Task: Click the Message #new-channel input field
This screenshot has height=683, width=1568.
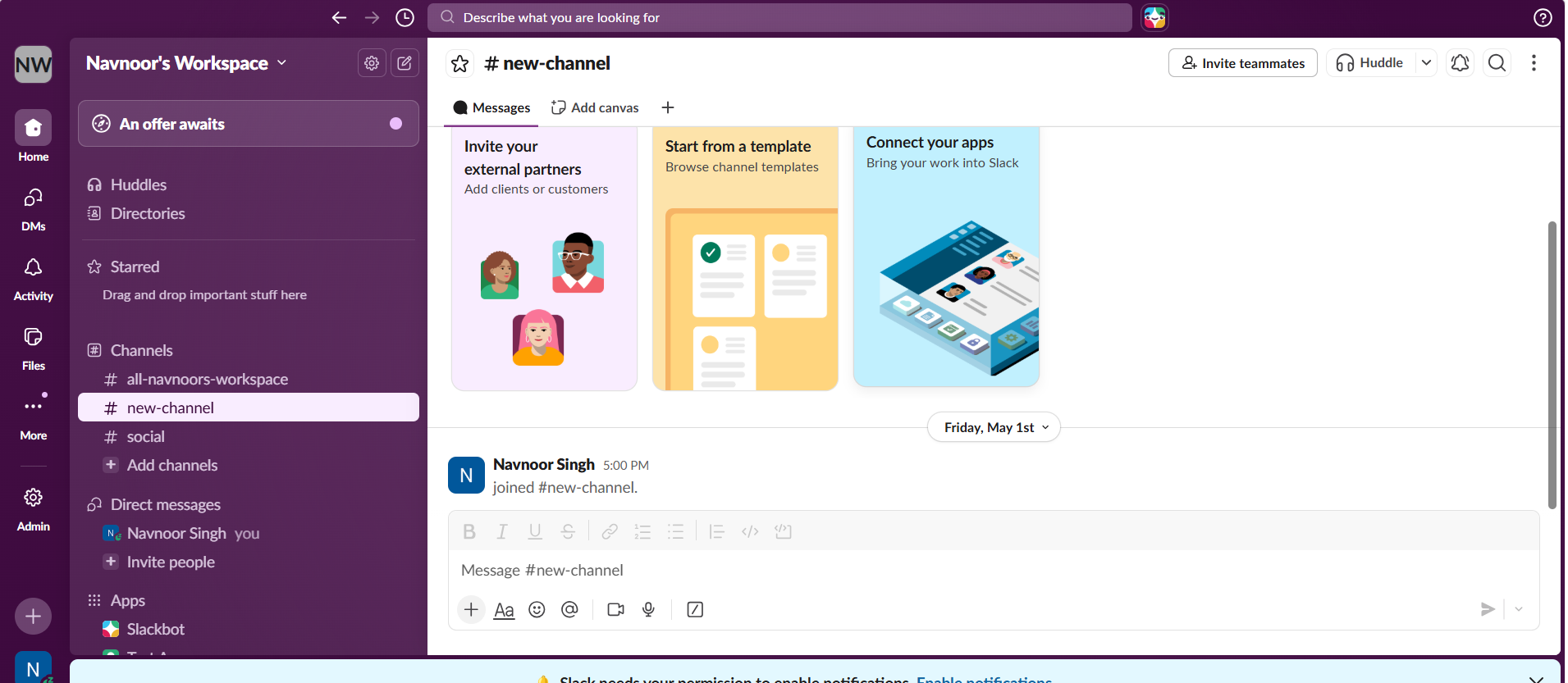Action: click(x=993, y=570)
